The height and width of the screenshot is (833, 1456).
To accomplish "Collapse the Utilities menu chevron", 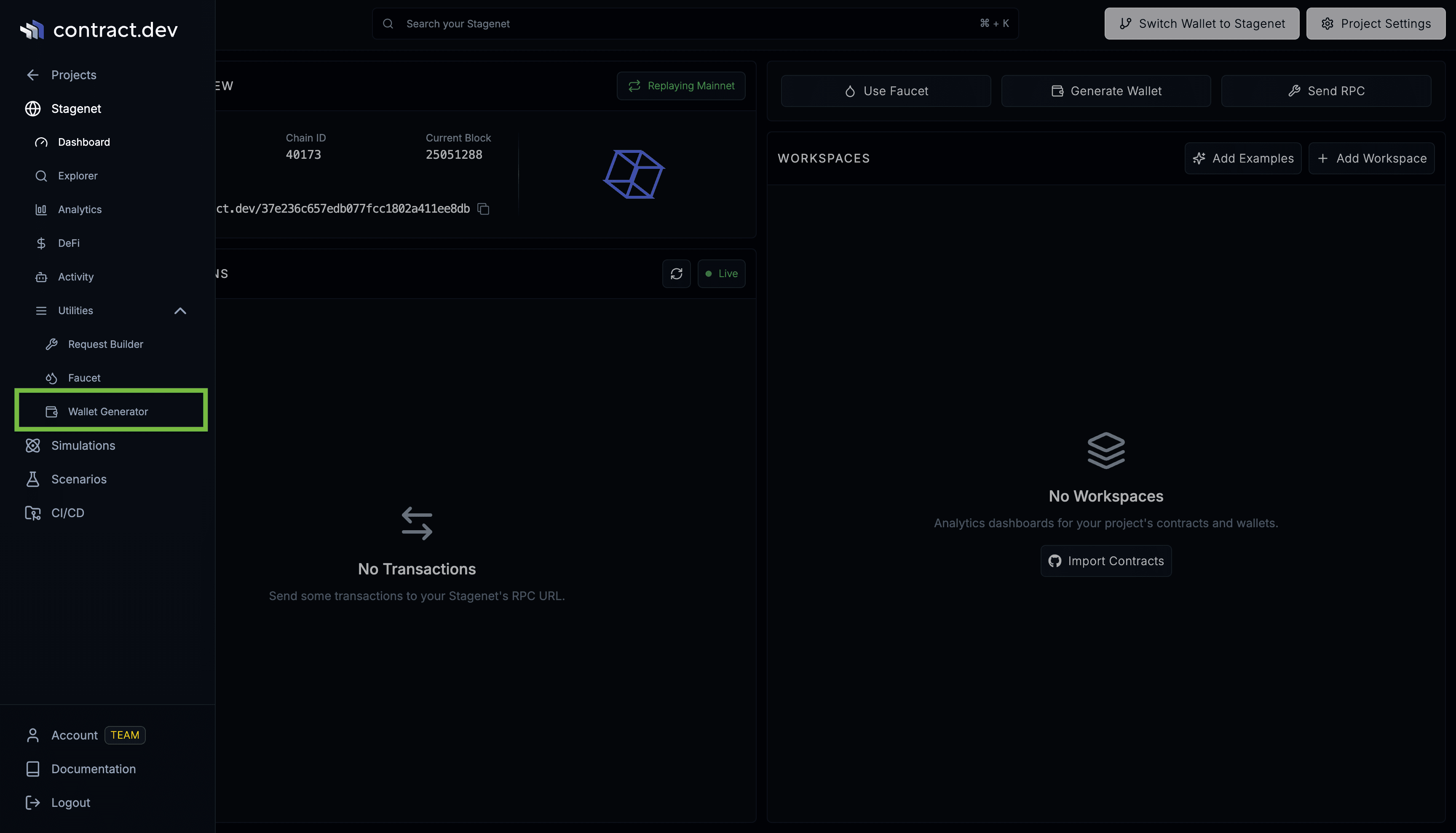I will pos(180,311).
